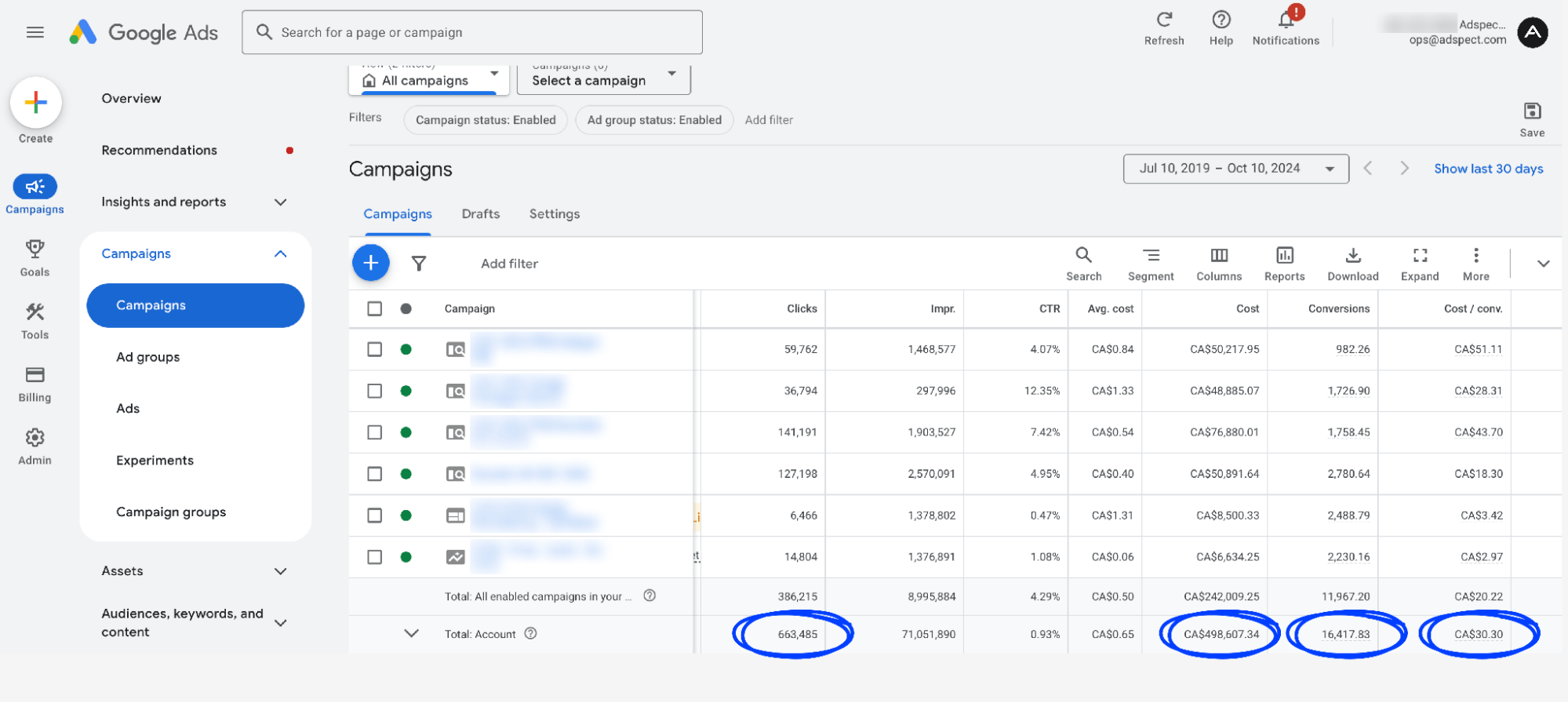This screenshot has width=1568, height=703.
Task: Click Show last 30 days link
Action: [1488, 169]
